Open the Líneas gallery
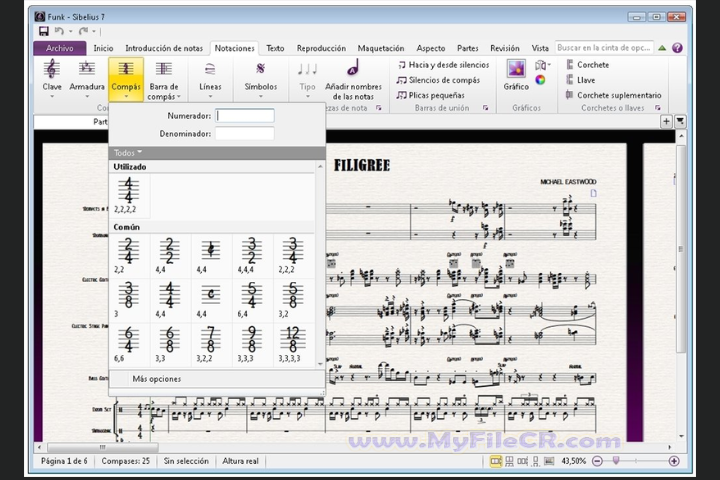This screenshot has width=720, height=480. point(210,78)
